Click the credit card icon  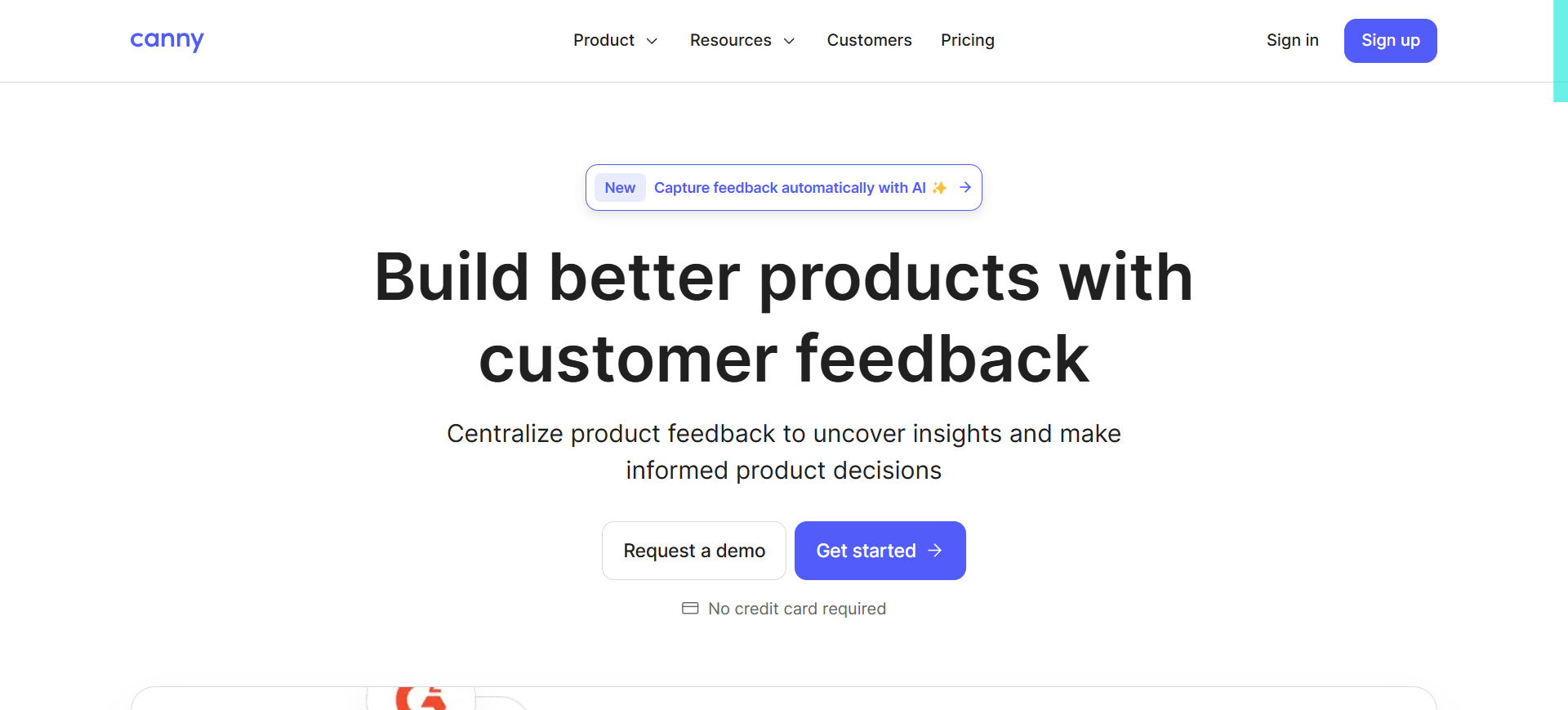tap(690, 608)
